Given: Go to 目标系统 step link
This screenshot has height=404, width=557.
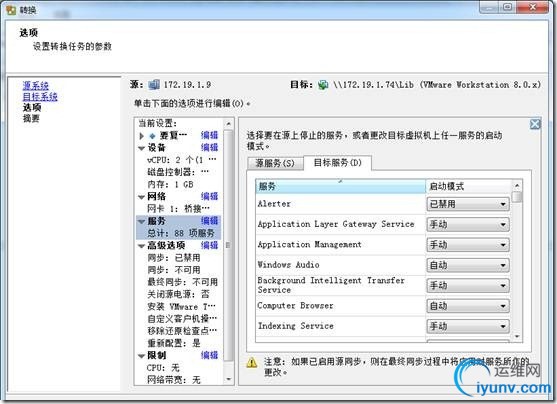Looking at the screenshot, I should click(40, 97).
